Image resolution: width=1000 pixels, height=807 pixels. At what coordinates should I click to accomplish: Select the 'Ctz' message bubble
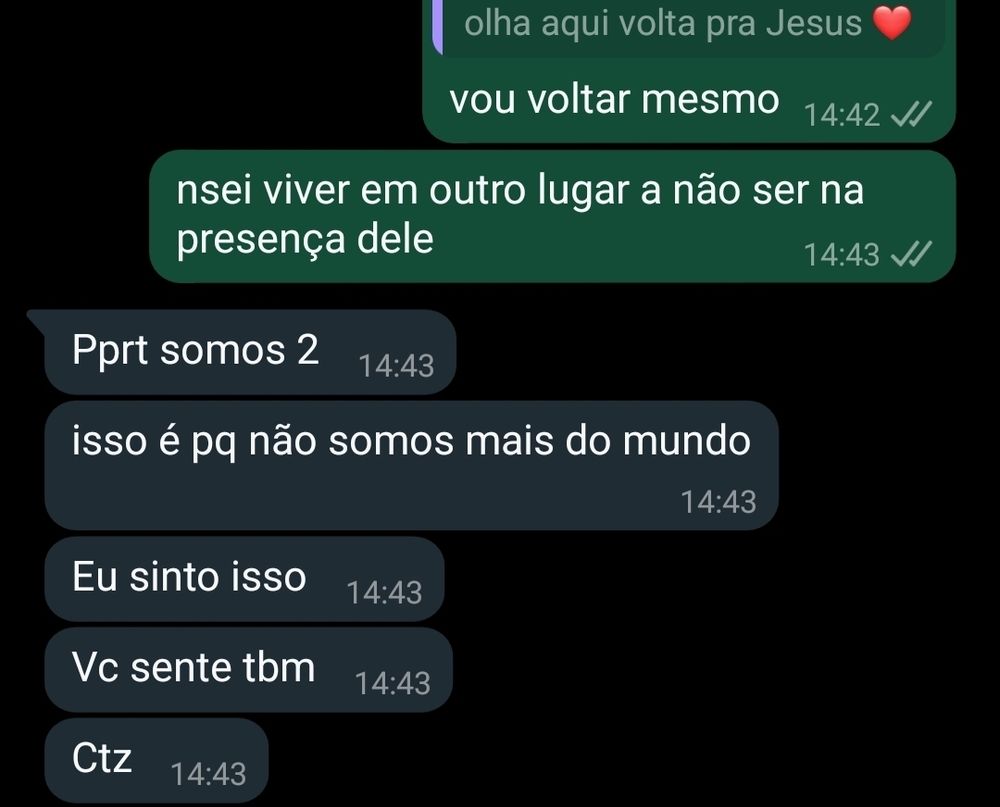(x=156, y=760)
